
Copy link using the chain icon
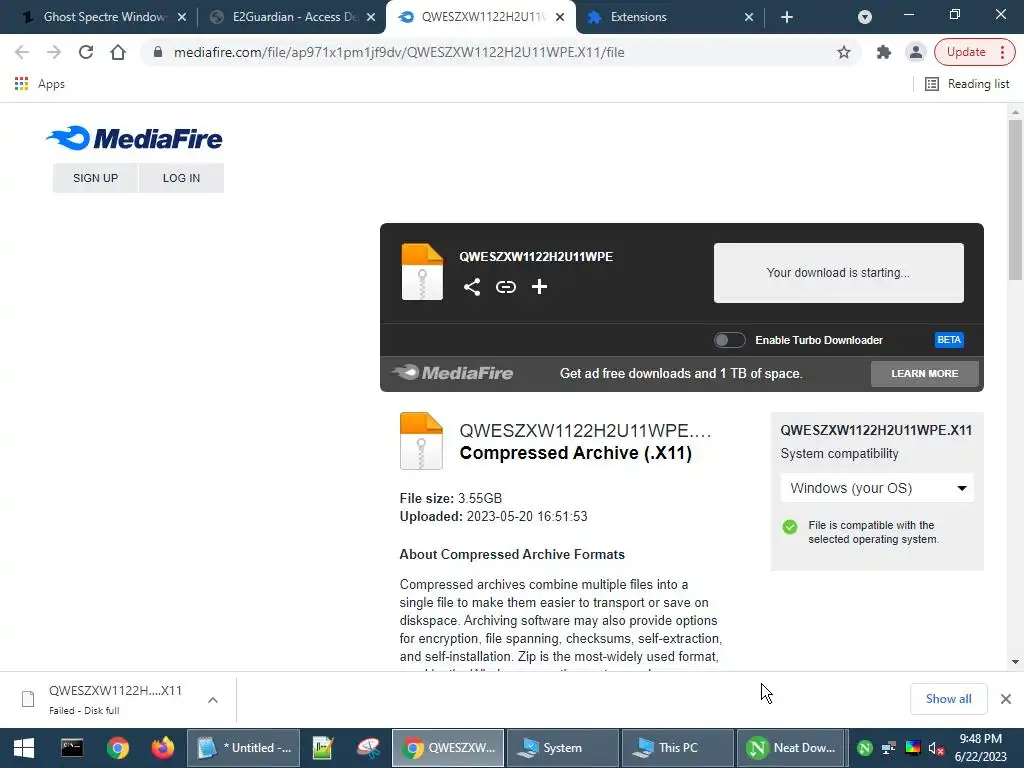[505, 287]
